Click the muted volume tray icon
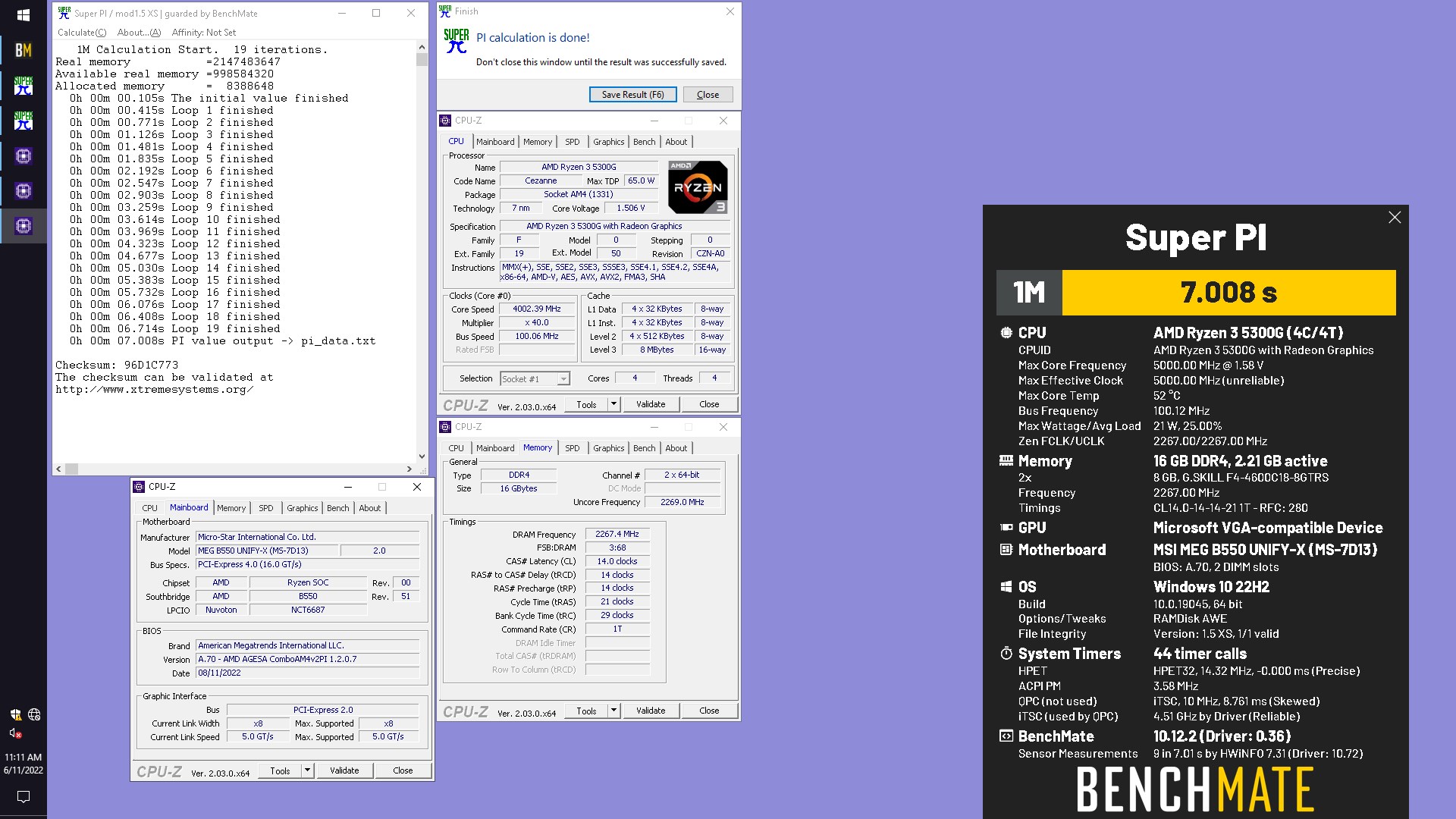1456x819 pixels. 15,733
